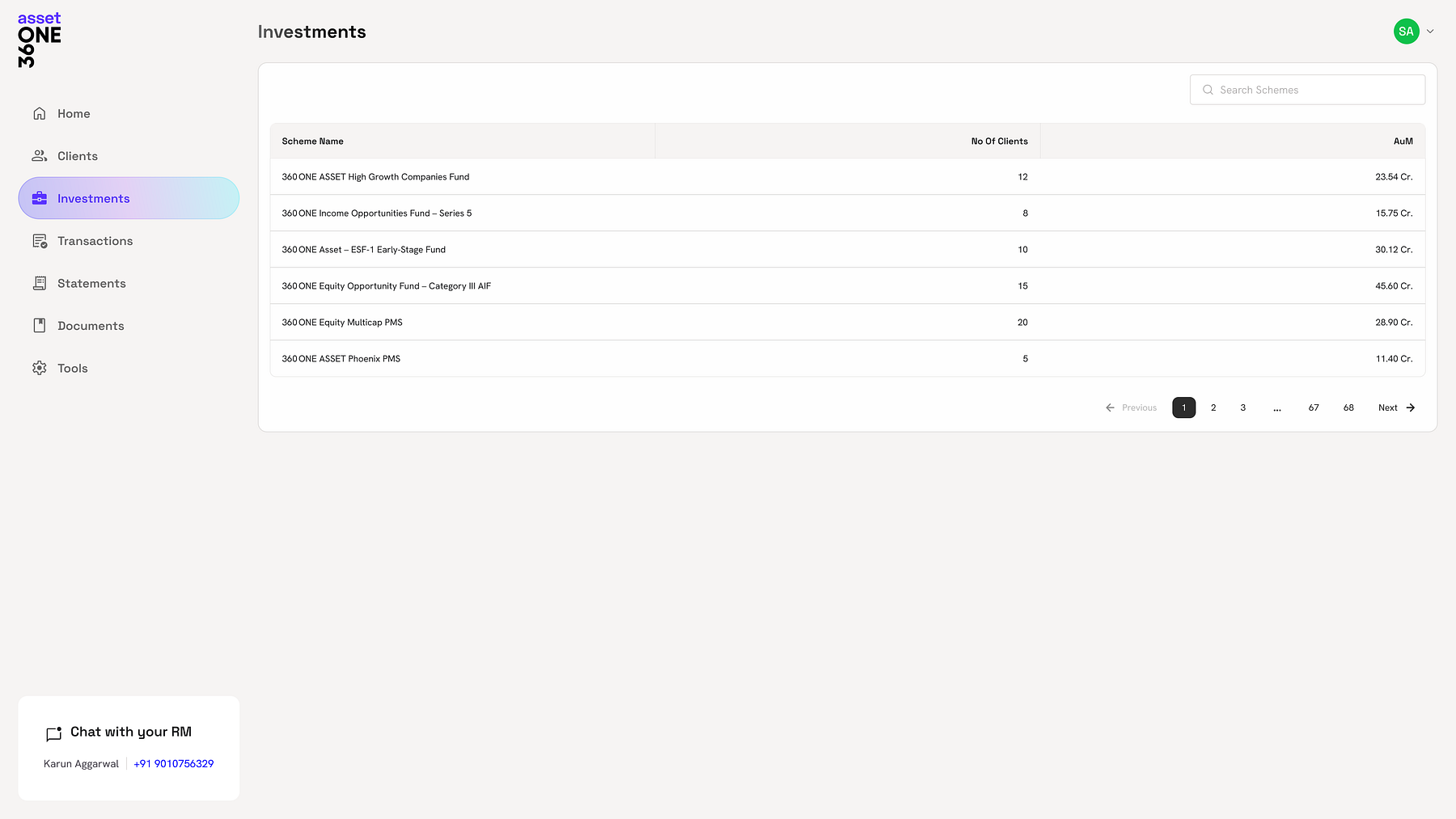
Task: Click the search magnifier icon in Search Schemes
Action: click(1208, 90)
